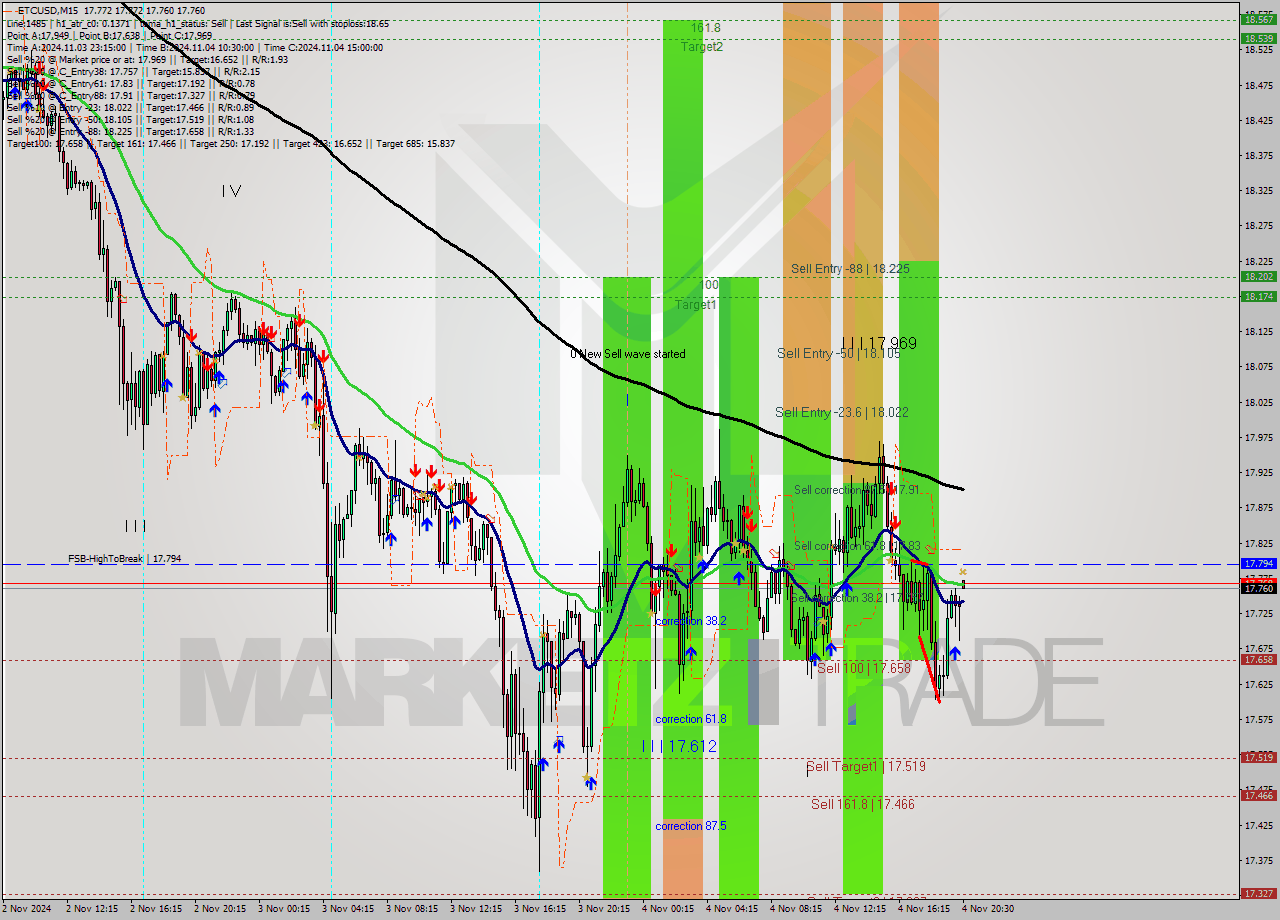Image resolution: width=1280 pixels, height=920 pixels.
Task: Select the 'Sell Entry -88 | 18.225' label
Action: coord(851,268)
